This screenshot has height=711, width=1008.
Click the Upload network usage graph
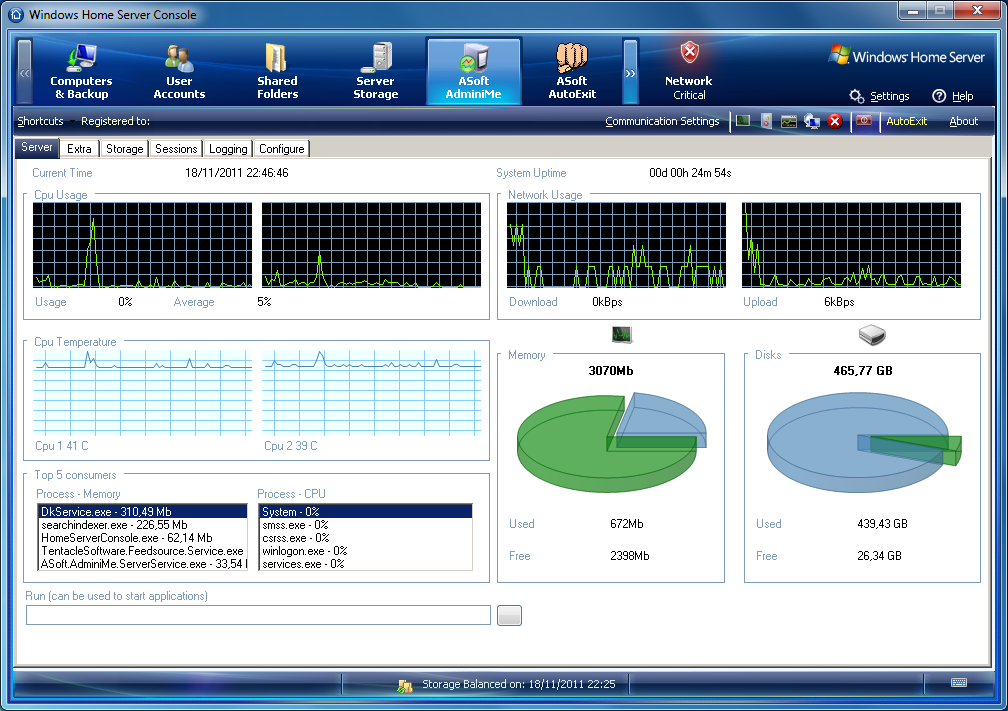click(x=851, y=245)
